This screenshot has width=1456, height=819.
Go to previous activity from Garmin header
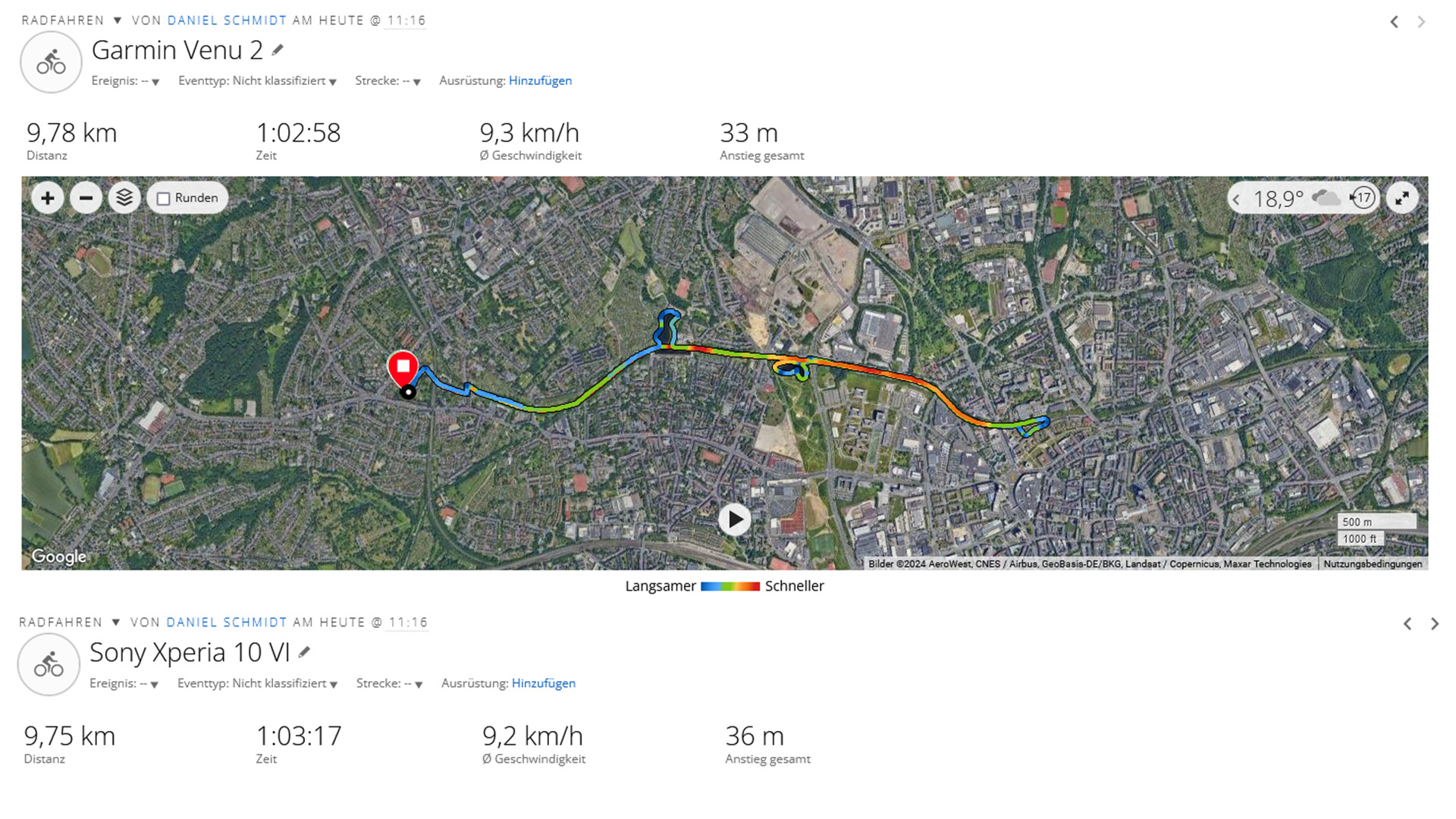coord(1394,22)
